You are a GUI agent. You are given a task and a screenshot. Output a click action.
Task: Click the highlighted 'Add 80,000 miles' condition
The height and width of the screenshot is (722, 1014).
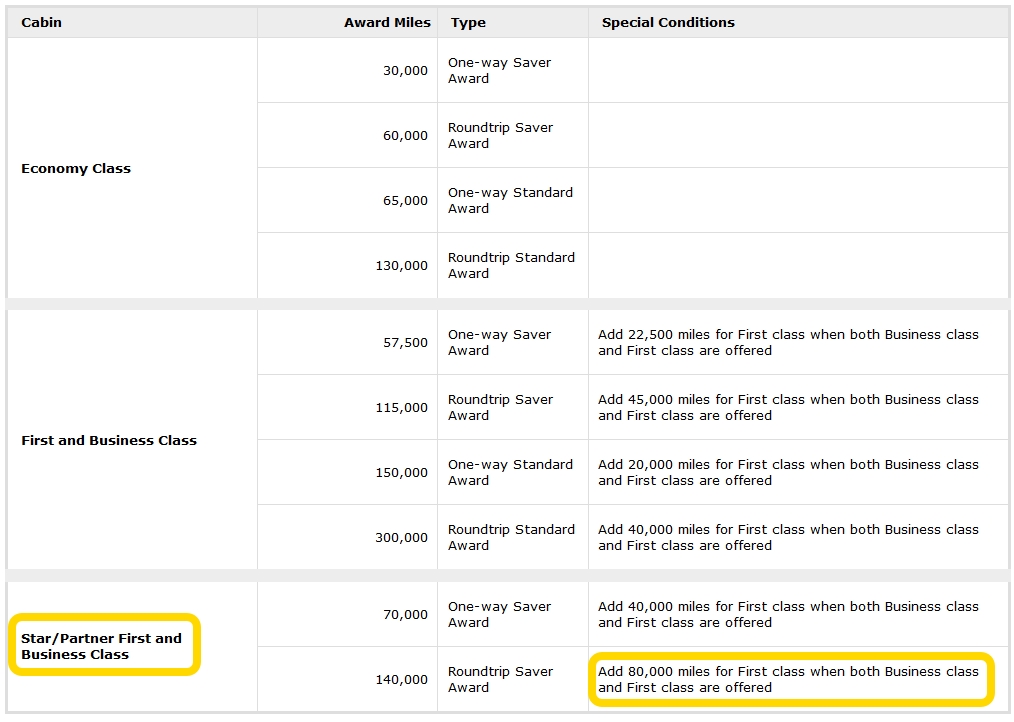[x=788, y=680]
